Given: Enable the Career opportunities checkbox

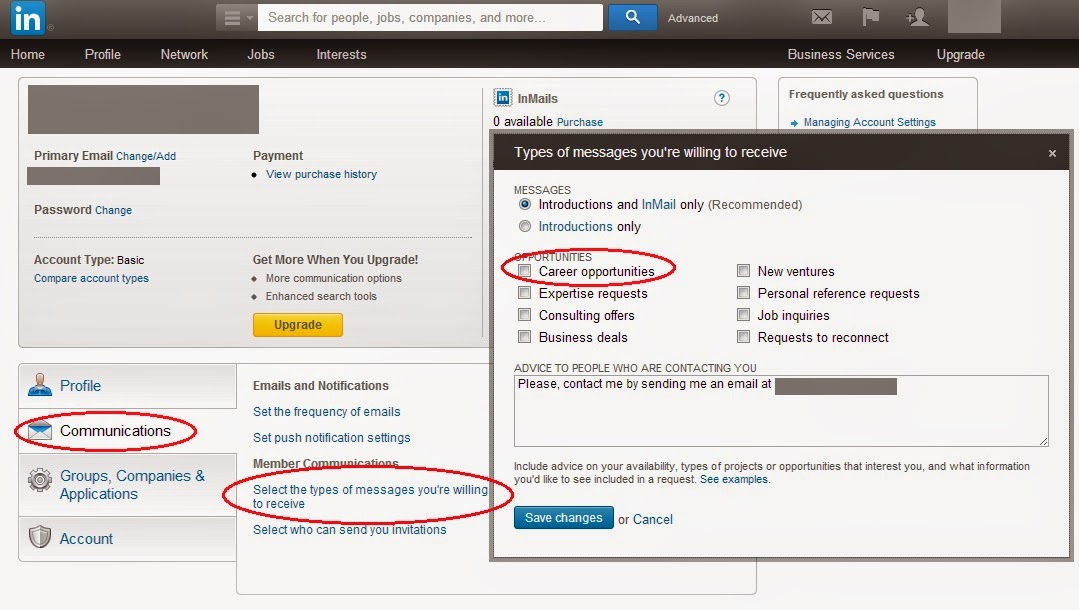Looking at the screenshot, I should (x=525, y=271).
